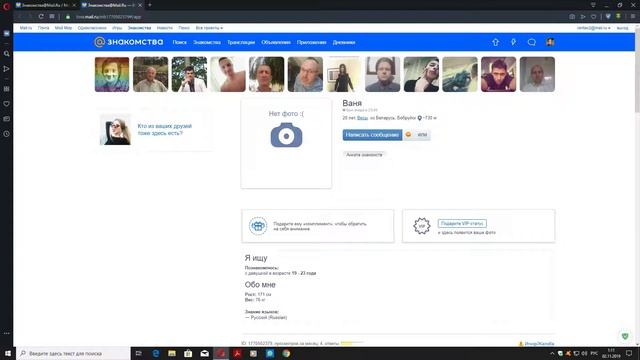The width and height of the screenshot is (640, 360).
Task: Open the search icon in Opera sidebar
Action: click(x=6, y=53)
